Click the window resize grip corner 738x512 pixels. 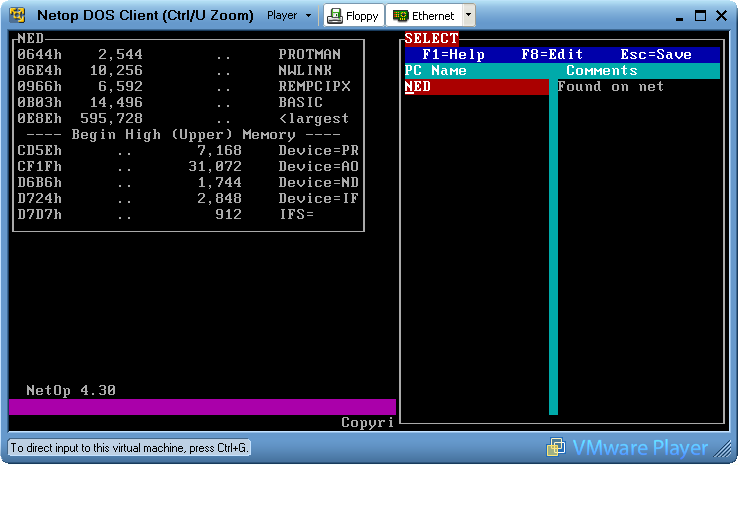(723, 449)
